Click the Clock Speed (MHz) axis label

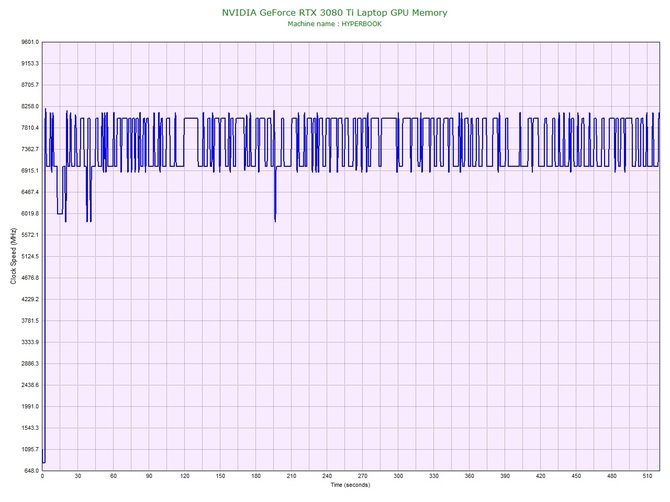coord(13,256)
